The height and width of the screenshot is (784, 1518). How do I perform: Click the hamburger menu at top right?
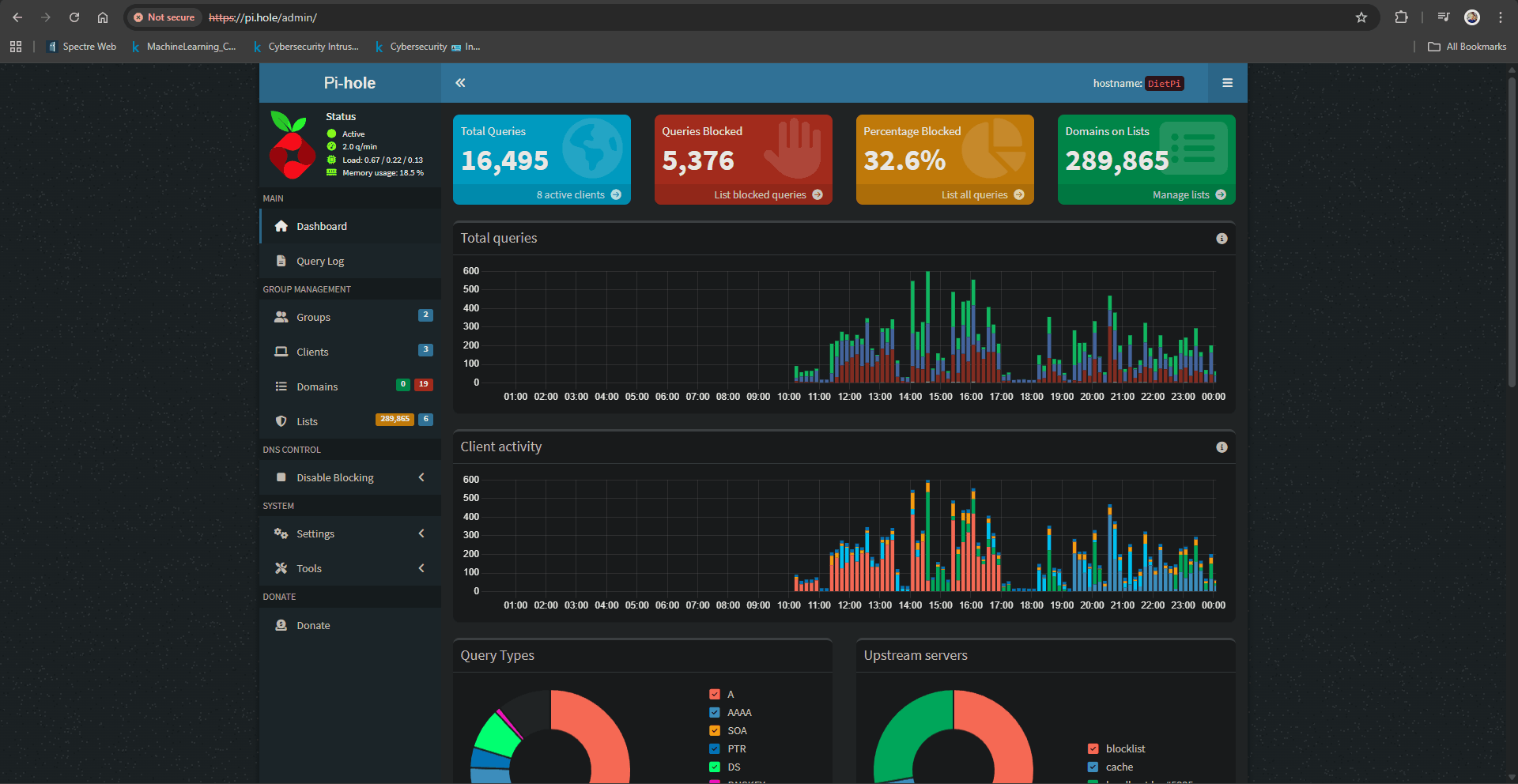(x=1227, y=82)
